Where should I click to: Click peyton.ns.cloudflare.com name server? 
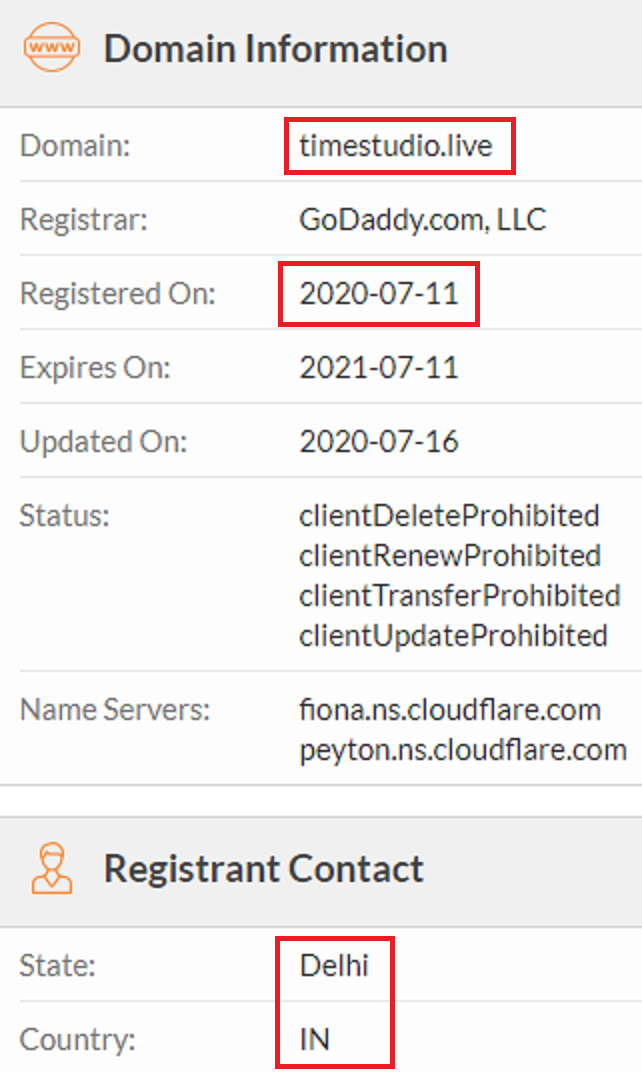pyautogui.click(x=463, y=749)
